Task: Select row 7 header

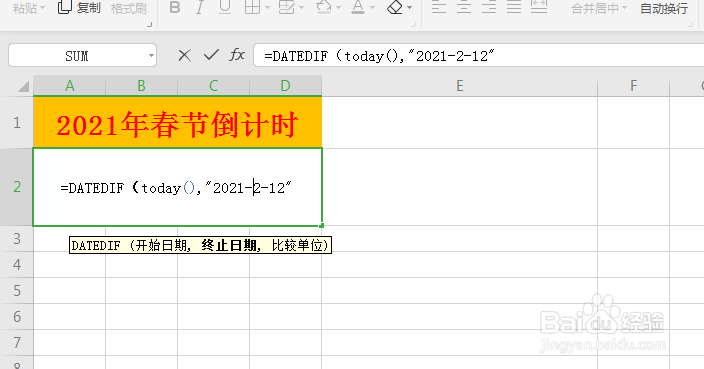Action: (17, 343)
